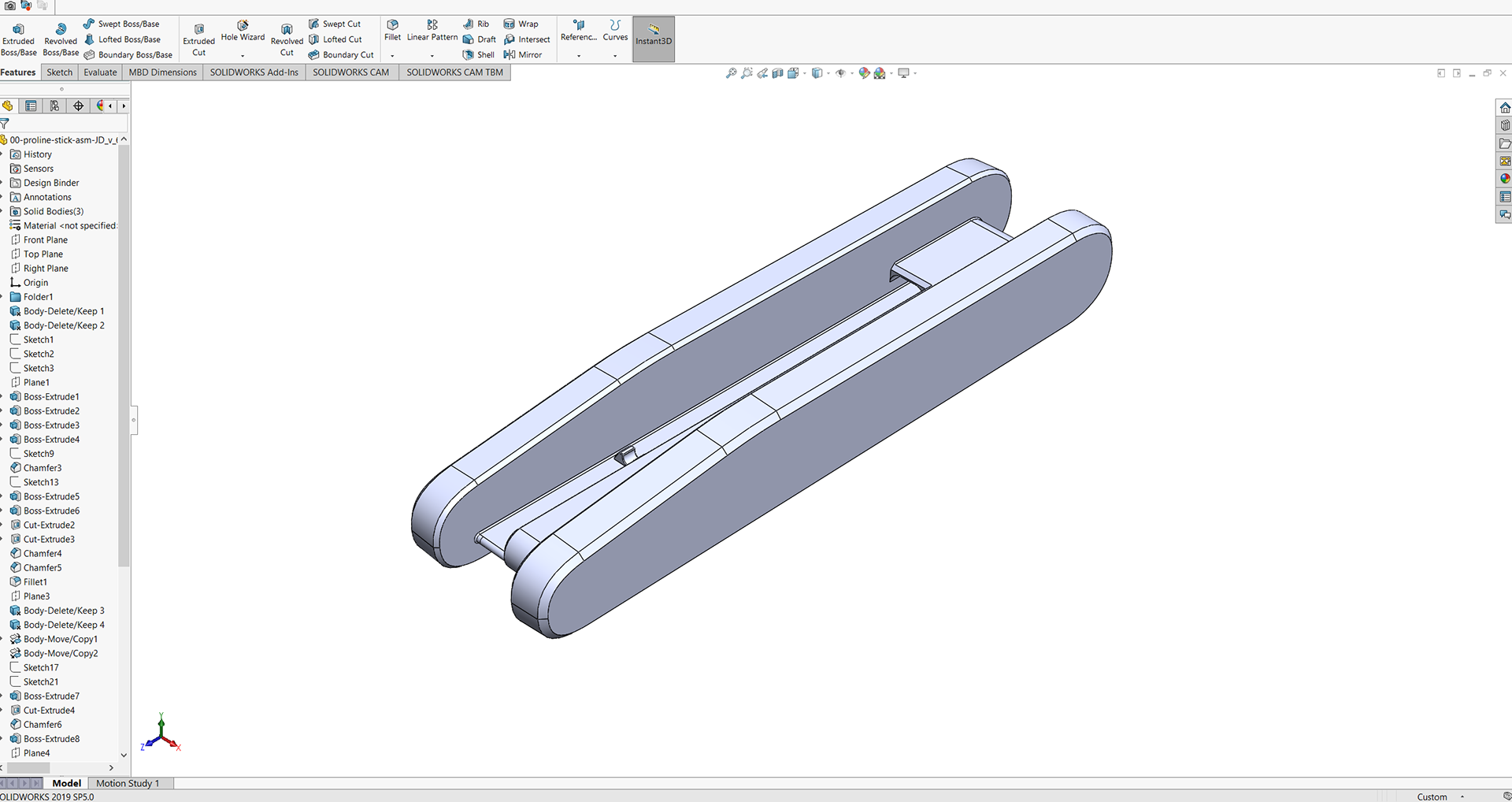Expand the Boss-Extrude1 feature
Viewport: 1512px width, 802px height.
2,396
